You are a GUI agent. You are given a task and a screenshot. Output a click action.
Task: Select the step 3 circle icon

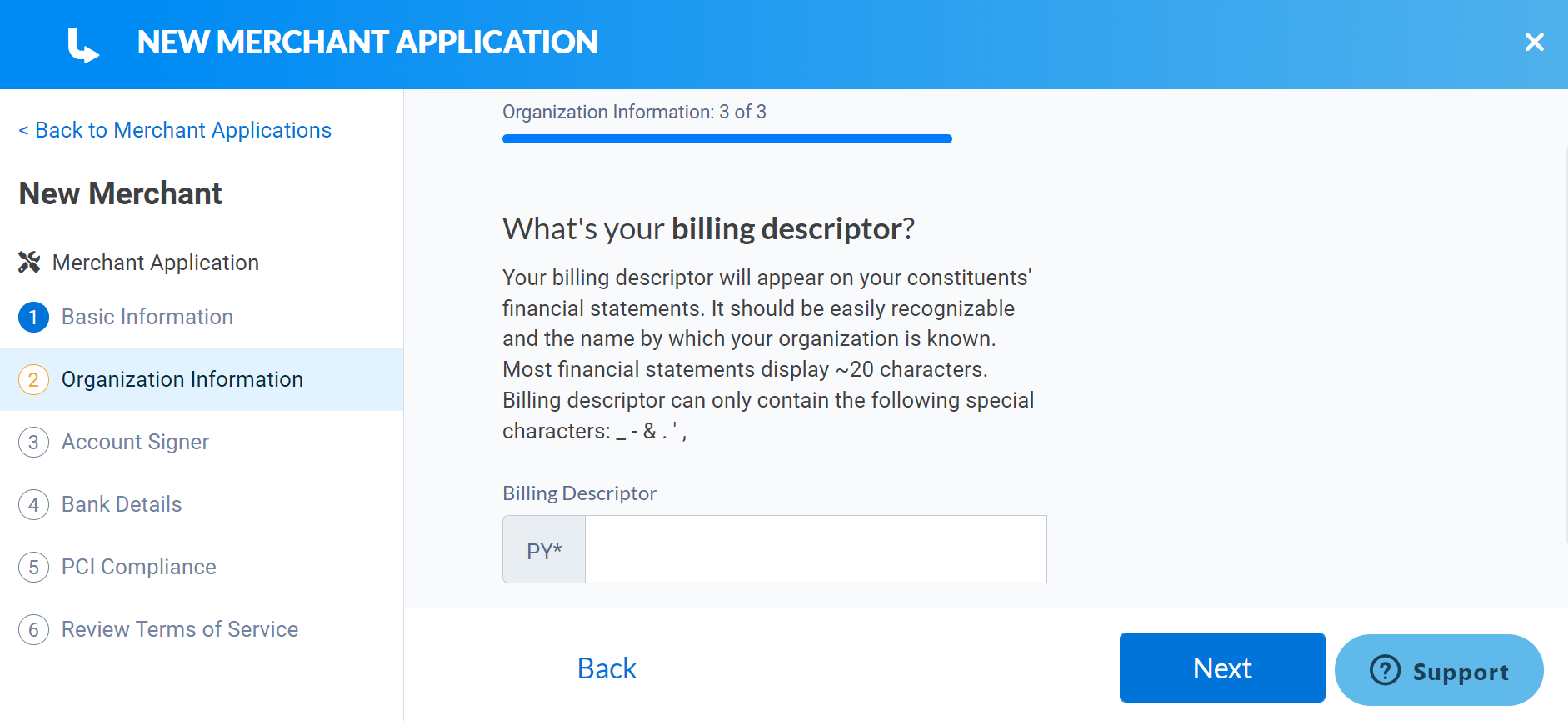click(x=33, y=442)
